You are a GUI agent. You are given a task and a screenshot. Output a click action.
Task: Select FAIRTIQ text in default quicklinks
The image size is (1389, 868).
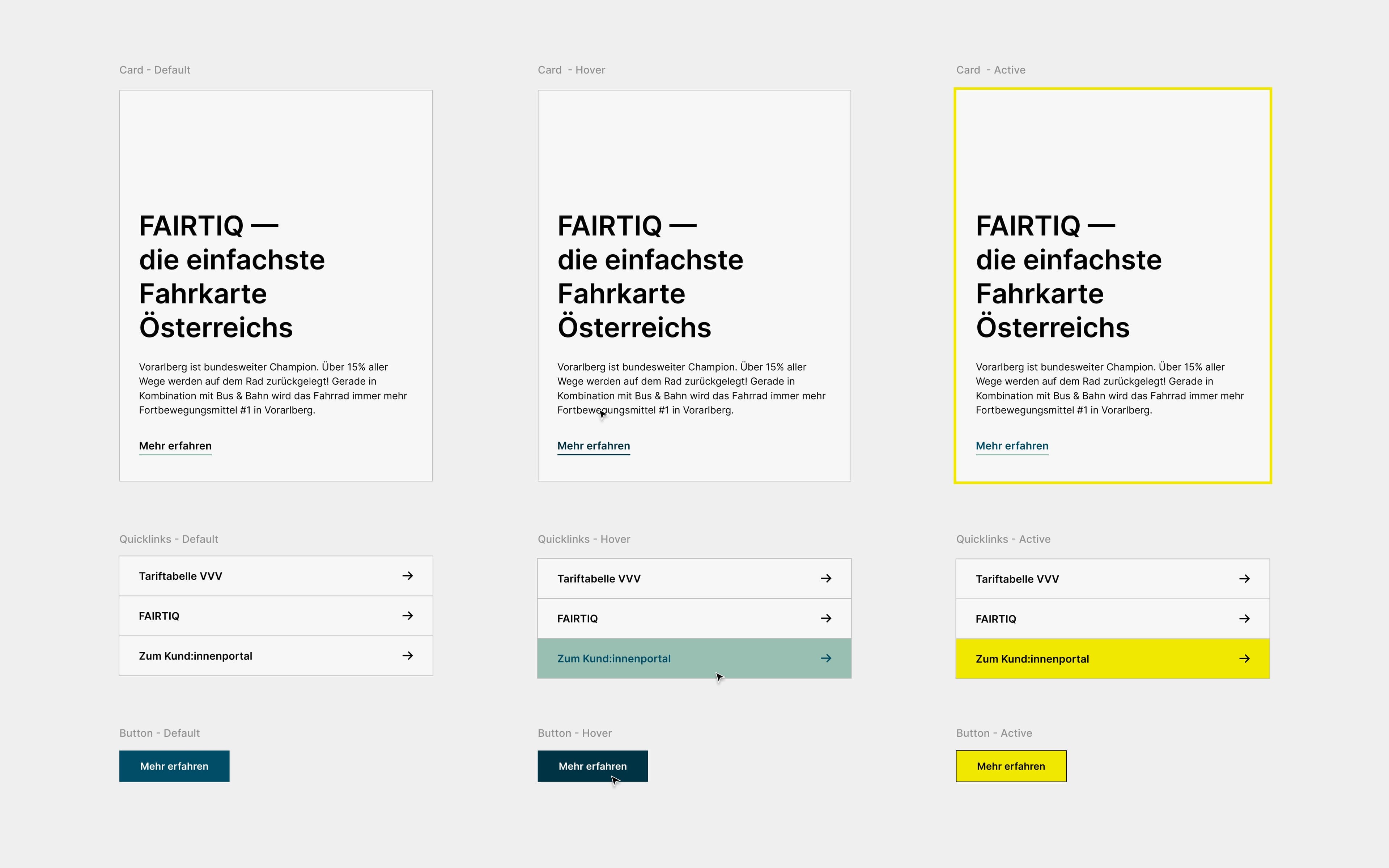[x=159, y=616]
